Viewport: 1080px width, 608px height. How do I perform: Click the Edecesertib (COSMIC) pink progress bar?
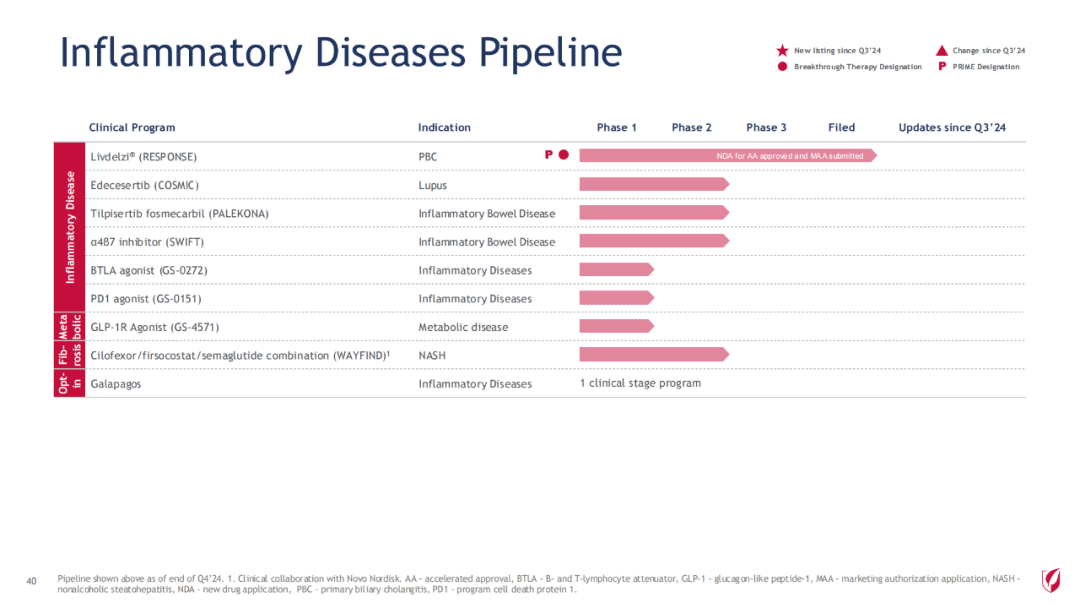[654, 184]
